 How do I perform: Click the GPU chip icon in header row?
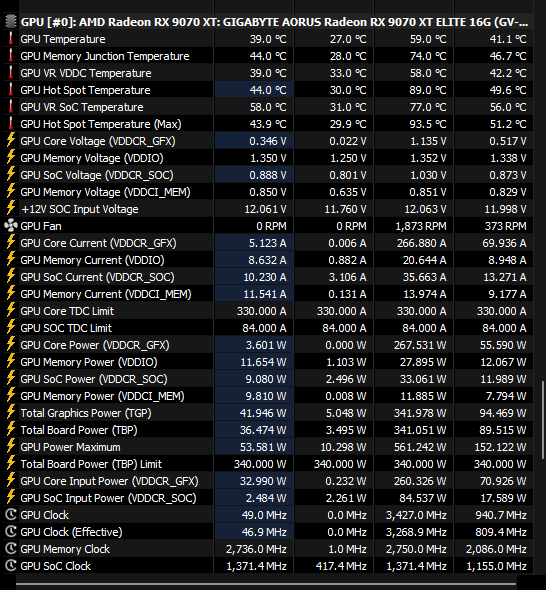(11, 22)
